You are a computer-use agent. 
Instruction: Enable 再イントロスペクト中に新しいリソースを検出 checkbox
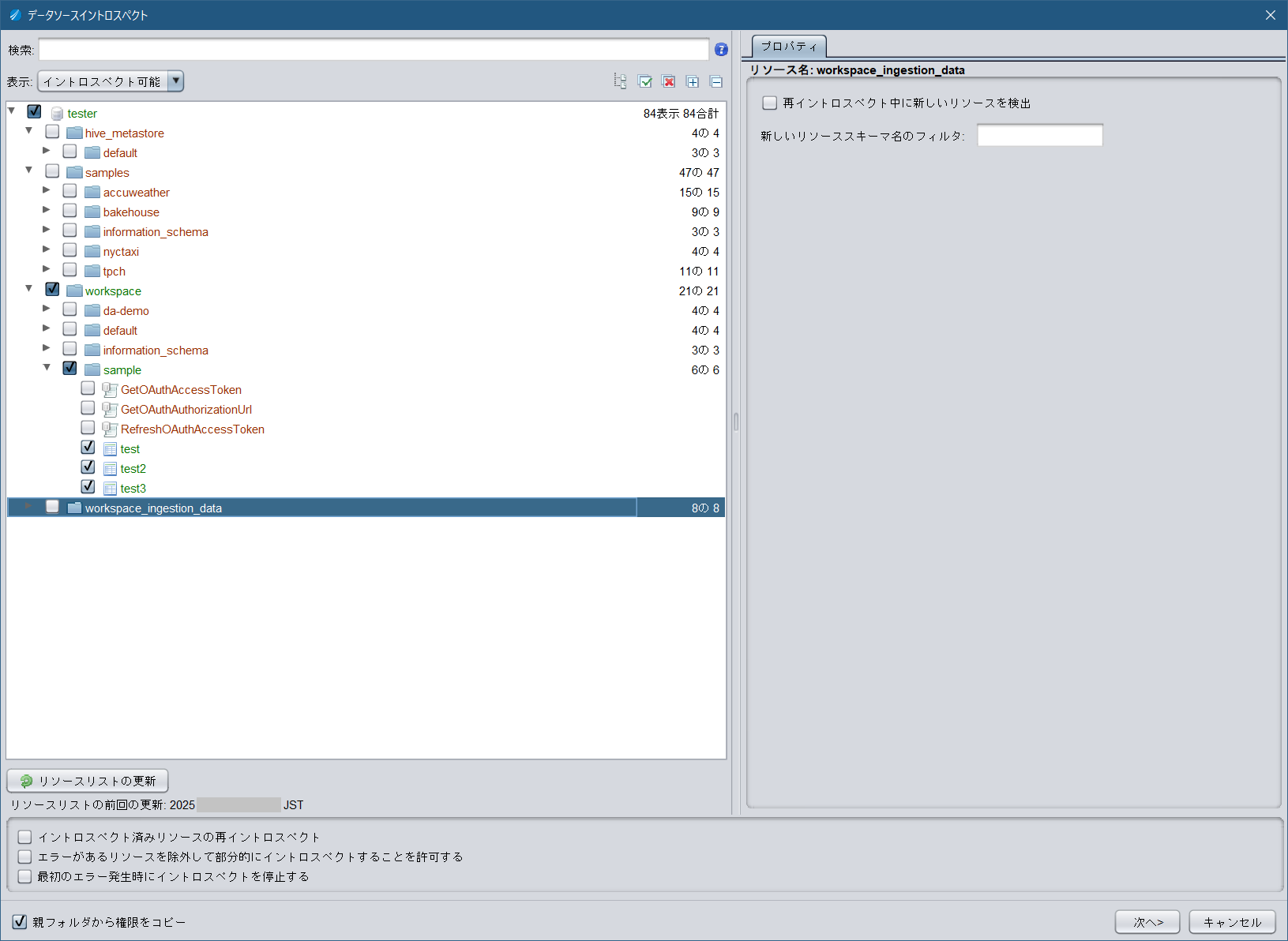(770, 103)
